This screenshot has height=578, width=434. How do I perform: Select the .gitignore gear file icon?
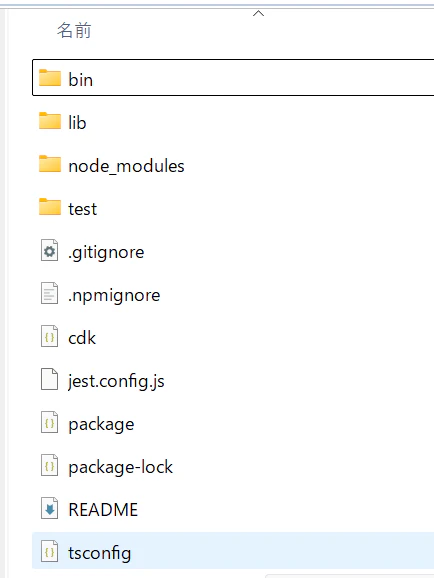[49, 250]
